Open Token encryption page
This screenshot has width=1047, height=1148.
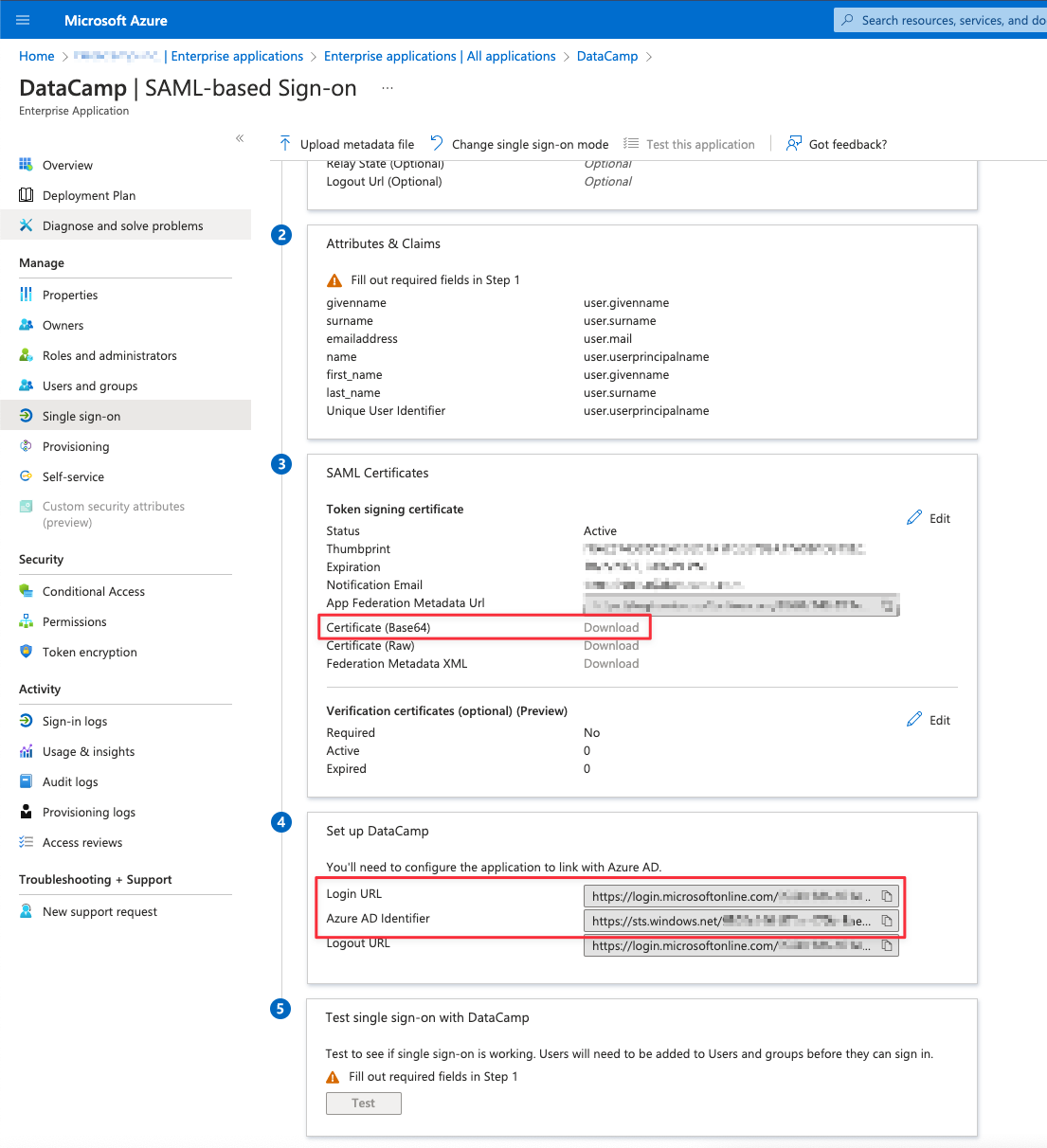[90, 652]
